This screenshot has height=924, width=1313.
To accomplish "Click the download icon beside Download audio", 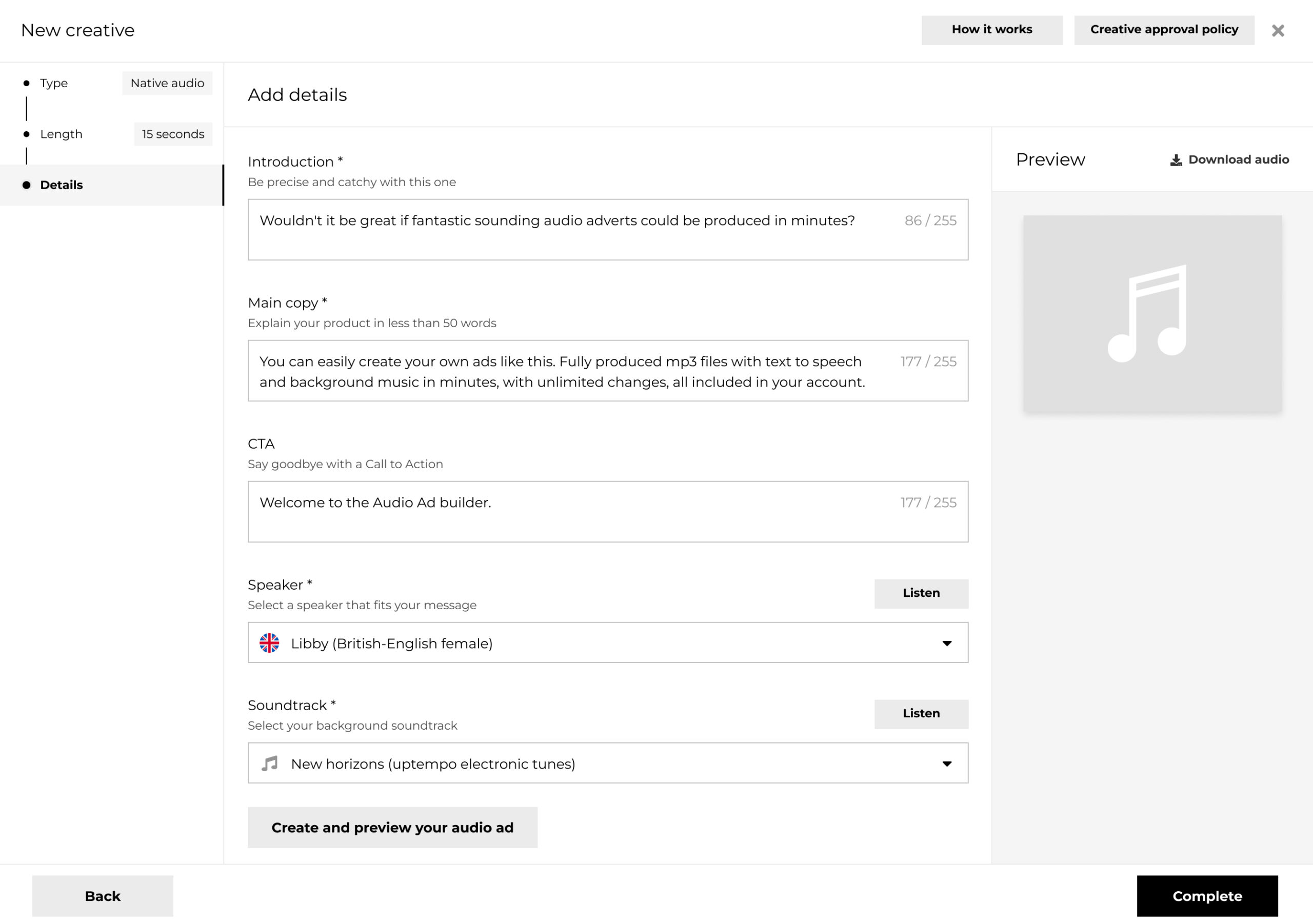I will (x=1176, y=160).
